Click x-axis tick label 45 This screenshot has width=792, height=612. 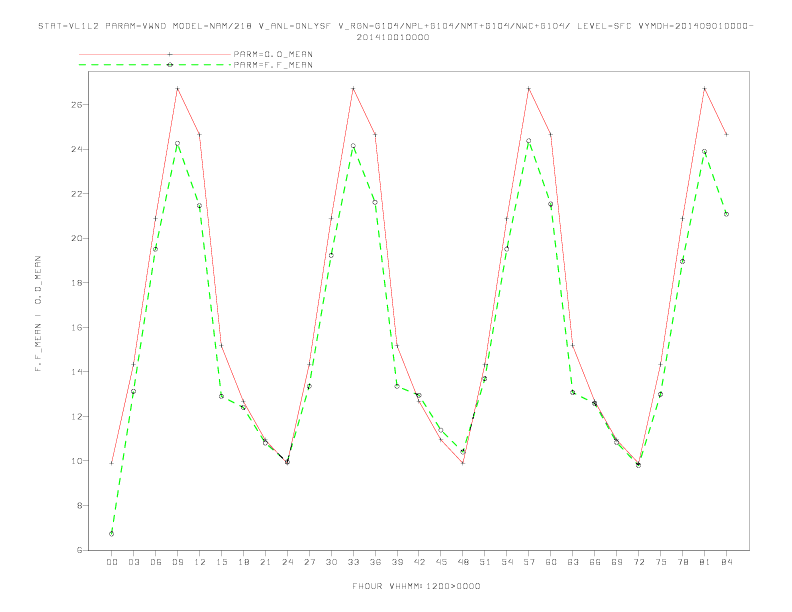441,562
